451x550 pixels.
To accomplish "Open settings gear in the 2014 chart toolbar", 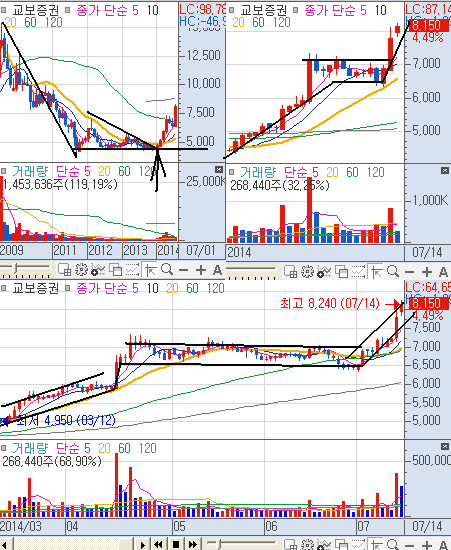I will pos(307,271).
